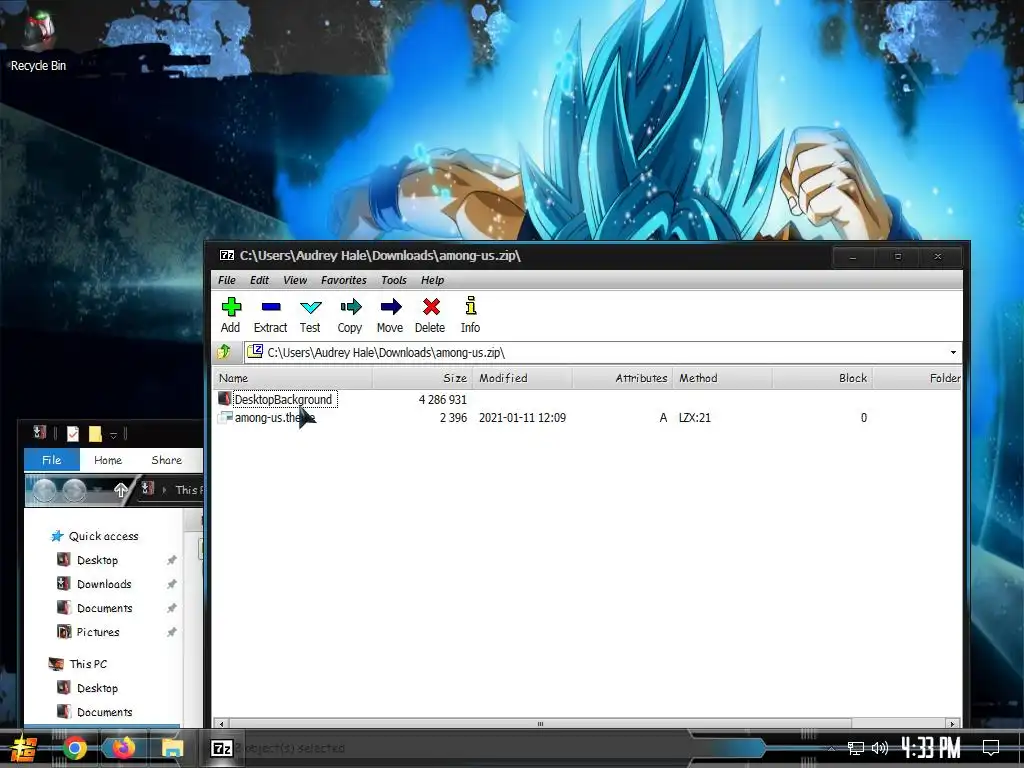Open the View menu
Screen dimensions: 1024x768
point(295,280)
